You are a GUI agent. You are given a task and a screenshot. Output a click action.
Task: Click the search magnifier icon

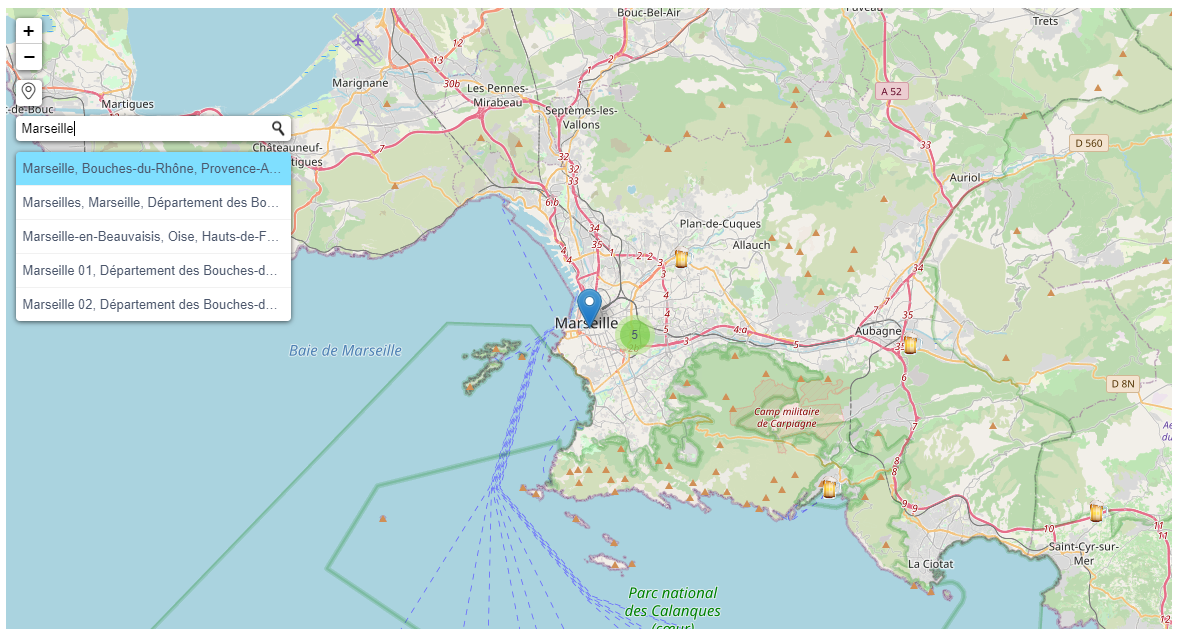pyautogui.click(x=278, y=128)
